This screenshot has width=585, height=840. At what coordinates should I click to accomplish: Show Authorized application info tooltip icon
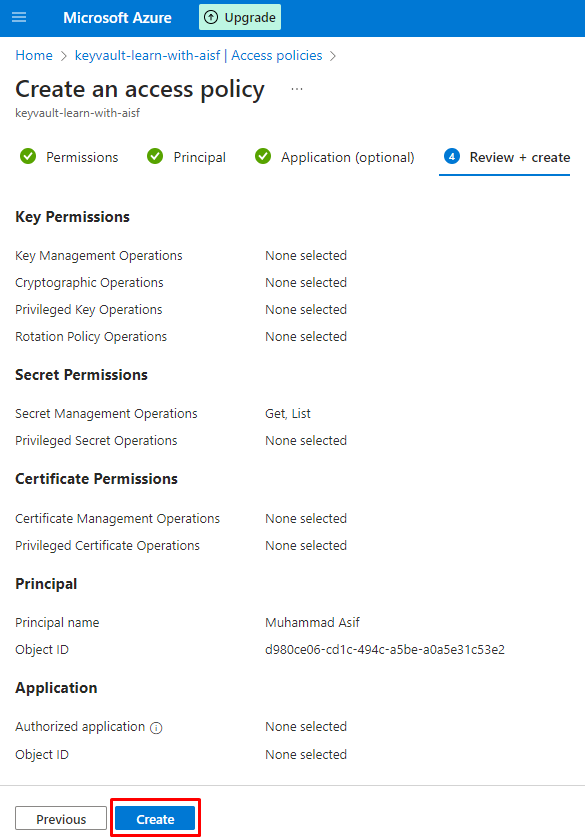156,728
